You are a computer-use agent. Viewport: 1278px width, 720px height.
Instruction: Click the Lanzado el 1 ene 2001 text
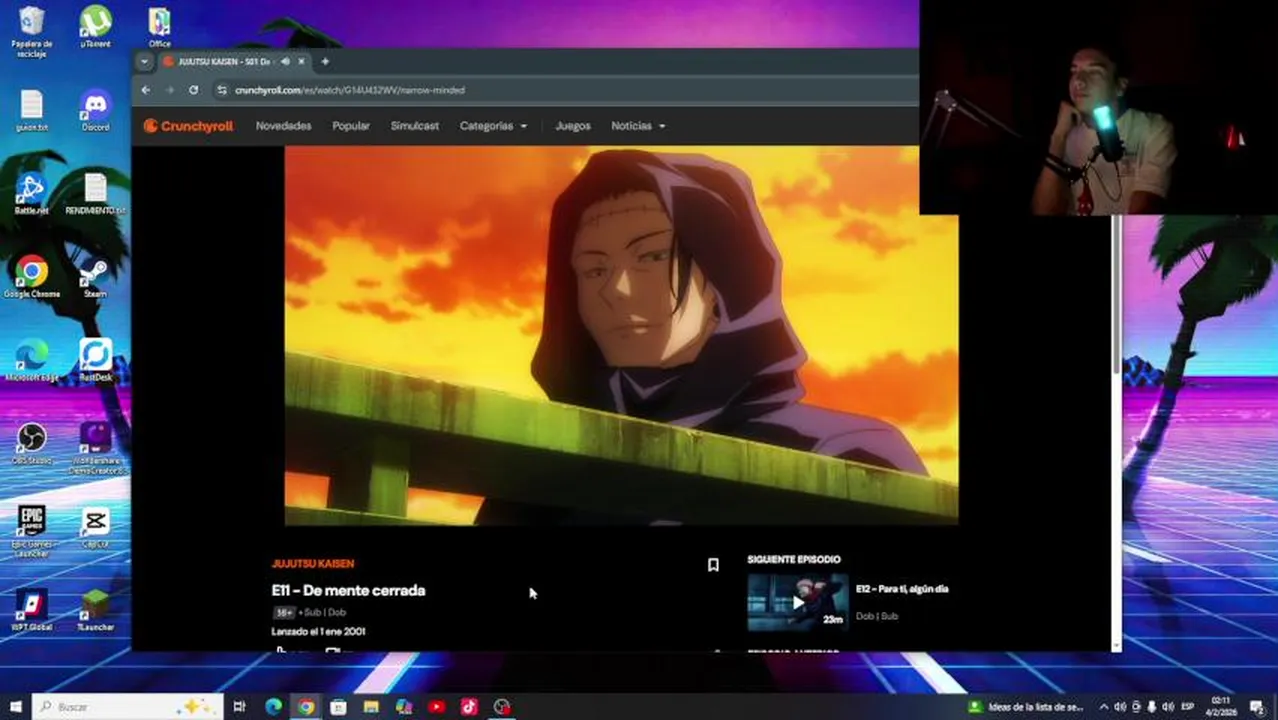click(x=318, y=632)
